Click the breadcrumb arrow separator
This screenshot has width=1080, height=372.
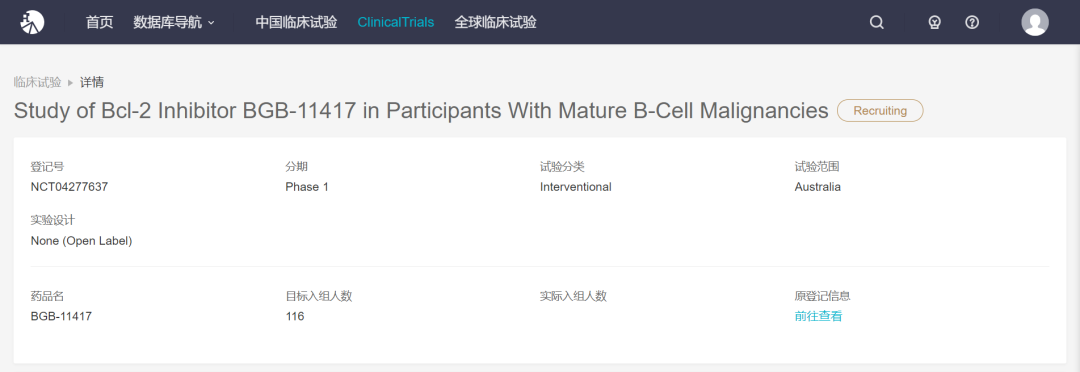[70, 83]
